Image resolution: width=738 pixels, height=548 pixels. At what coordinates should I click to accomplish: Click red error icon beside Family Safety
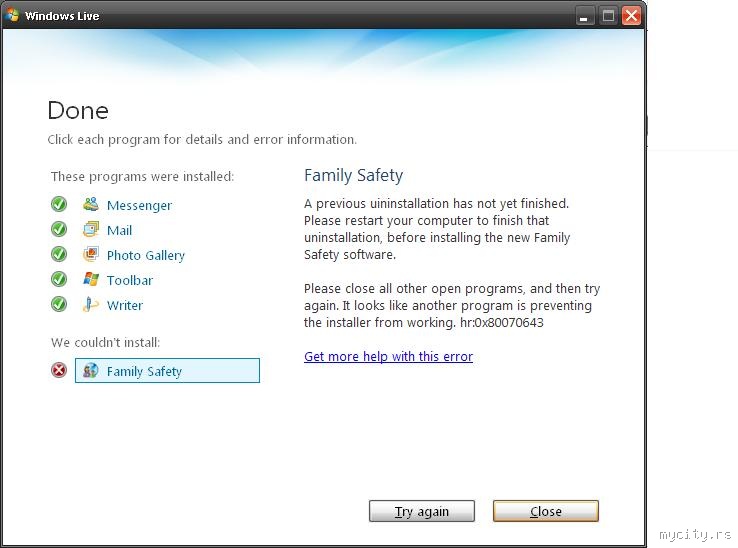coord(59,371)
